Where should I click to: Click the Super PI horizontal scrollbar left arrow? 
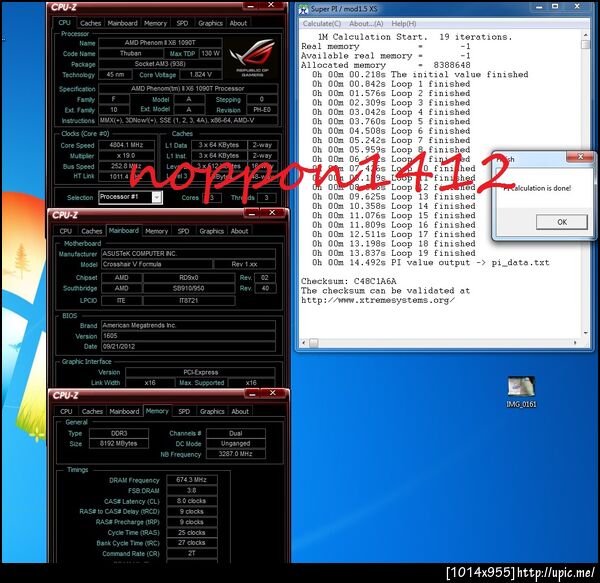303,343
